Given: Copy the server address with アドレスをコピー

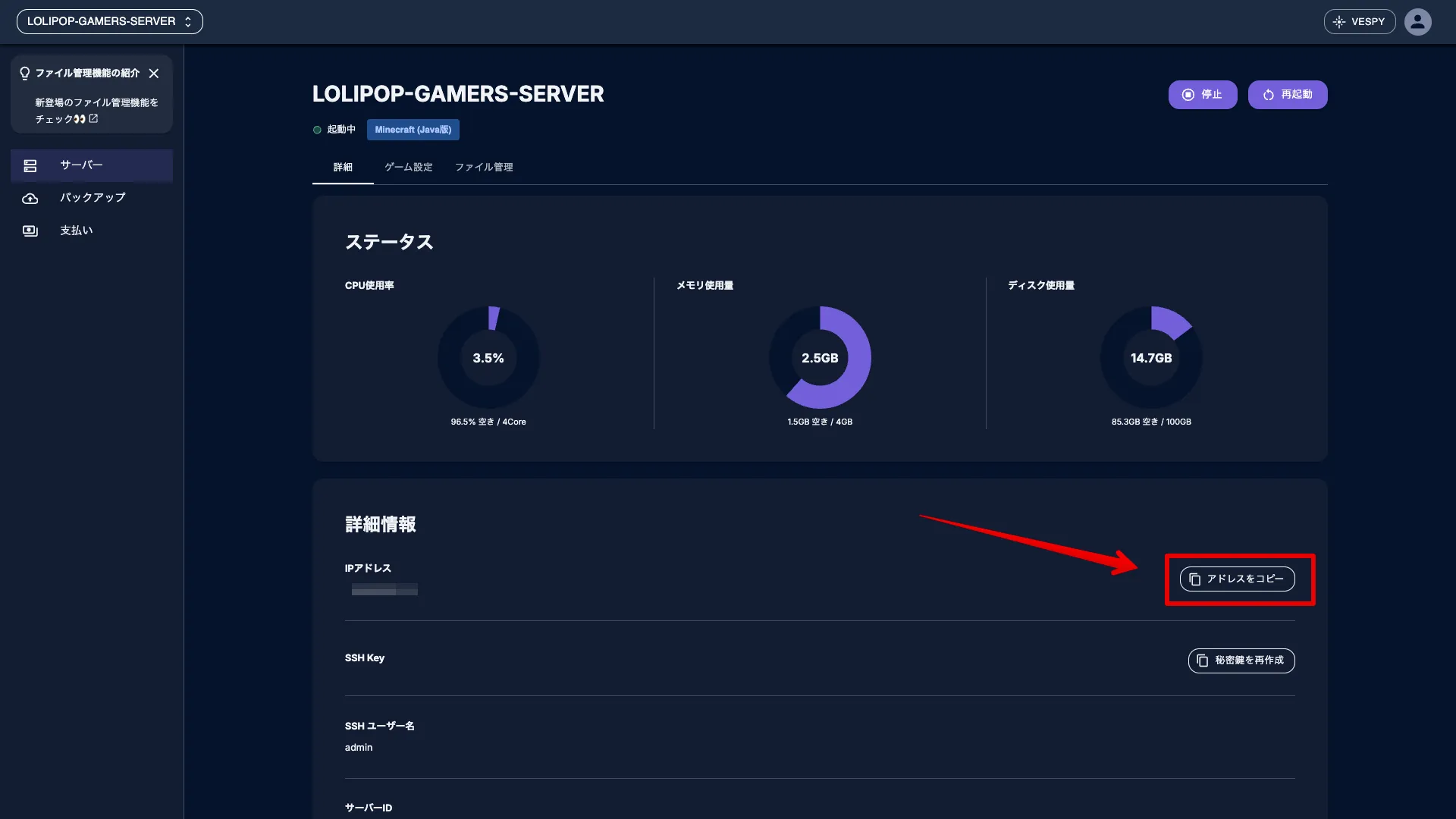Looking at the screenshot, I should [1237, 579].
